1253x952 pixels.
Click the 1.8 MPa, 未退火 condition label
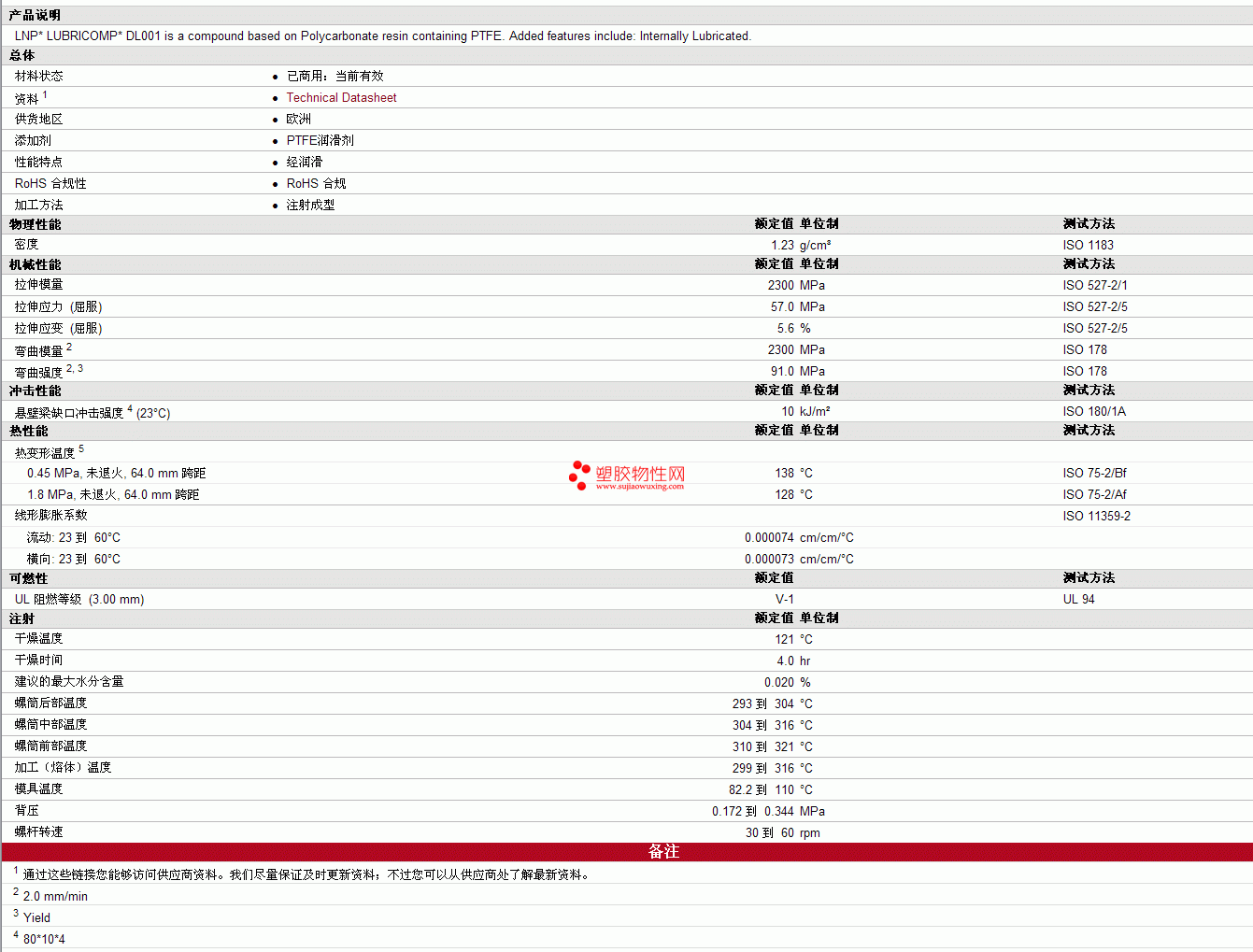tap(113, 494)
